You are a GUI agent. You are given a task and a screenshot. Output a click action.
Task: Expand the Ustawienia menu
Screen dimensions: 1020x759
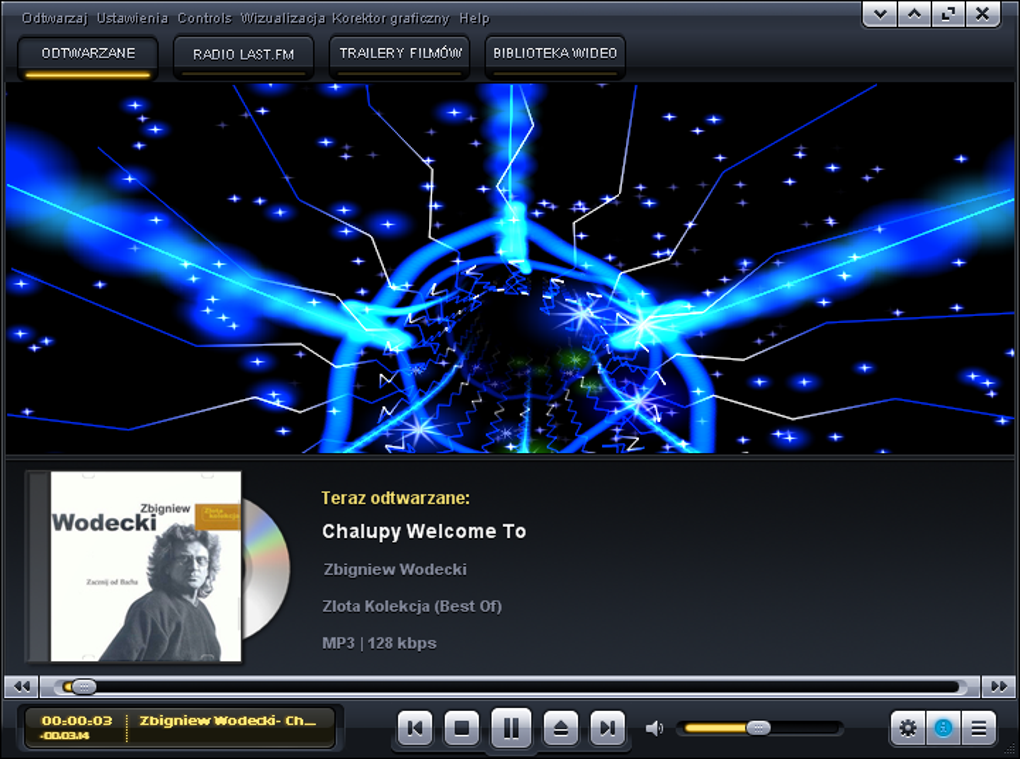click(133, 18)
